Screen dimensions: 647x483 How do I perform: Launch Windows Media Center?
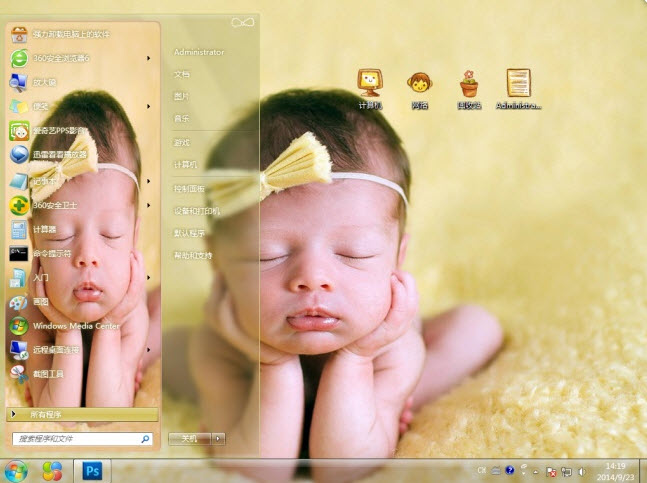point(75,326)
